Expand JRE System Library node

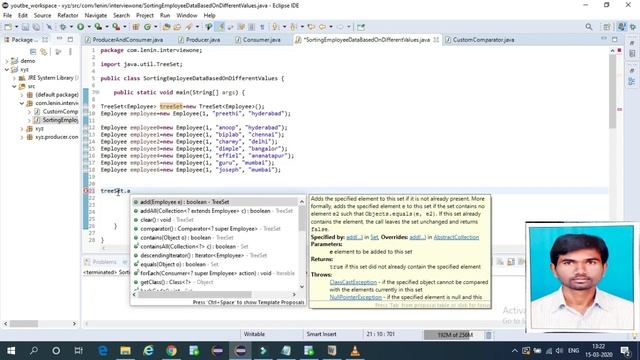(14, 78)
